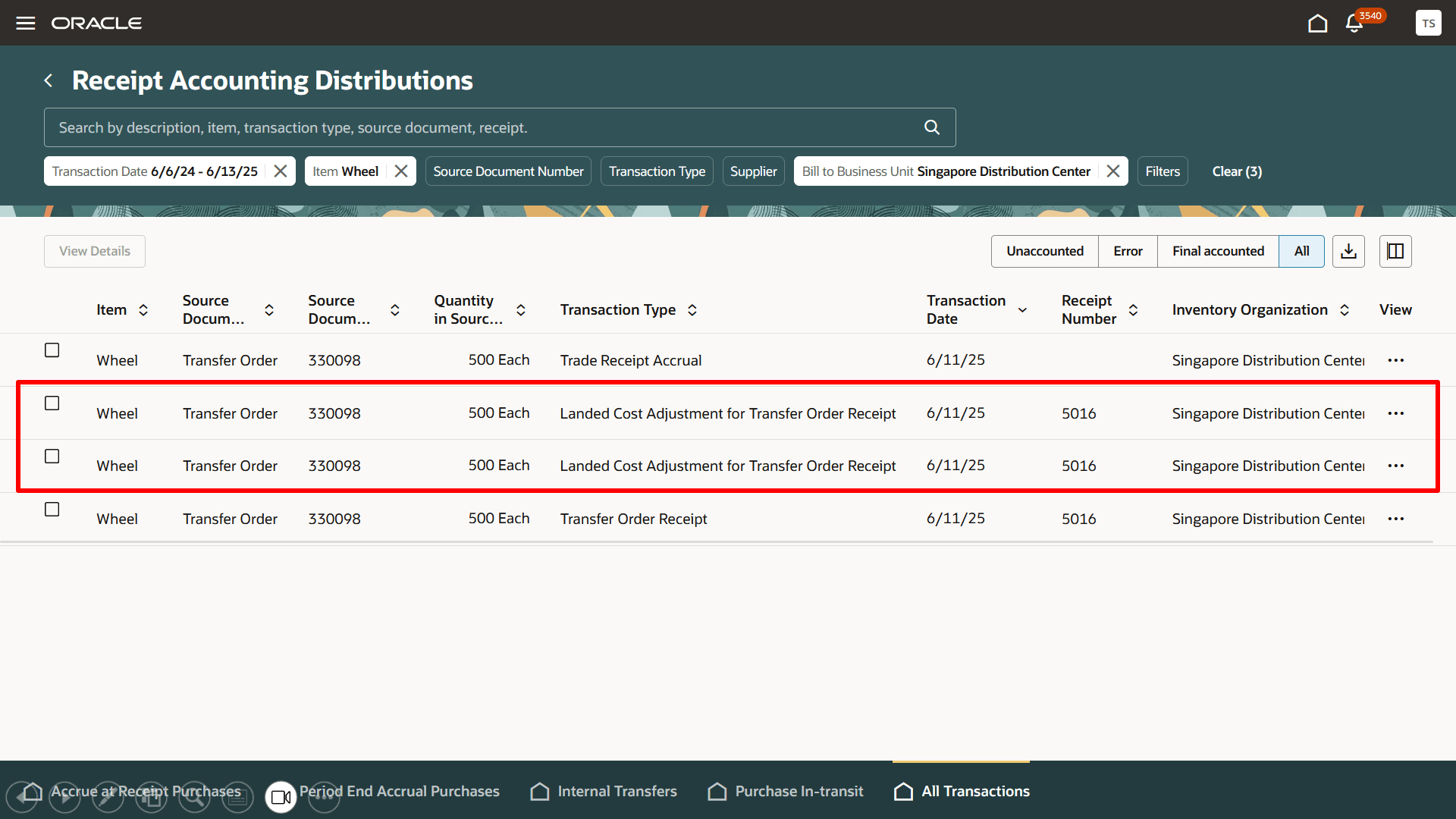Click Clear (3) to reset filters
Viewport: 1456px width, 819px height.
(1237, 171)
